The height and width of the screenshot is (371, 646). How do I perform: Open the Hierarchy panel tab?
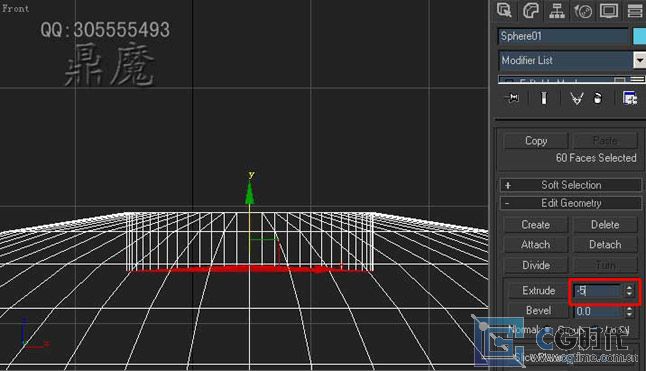557,11
